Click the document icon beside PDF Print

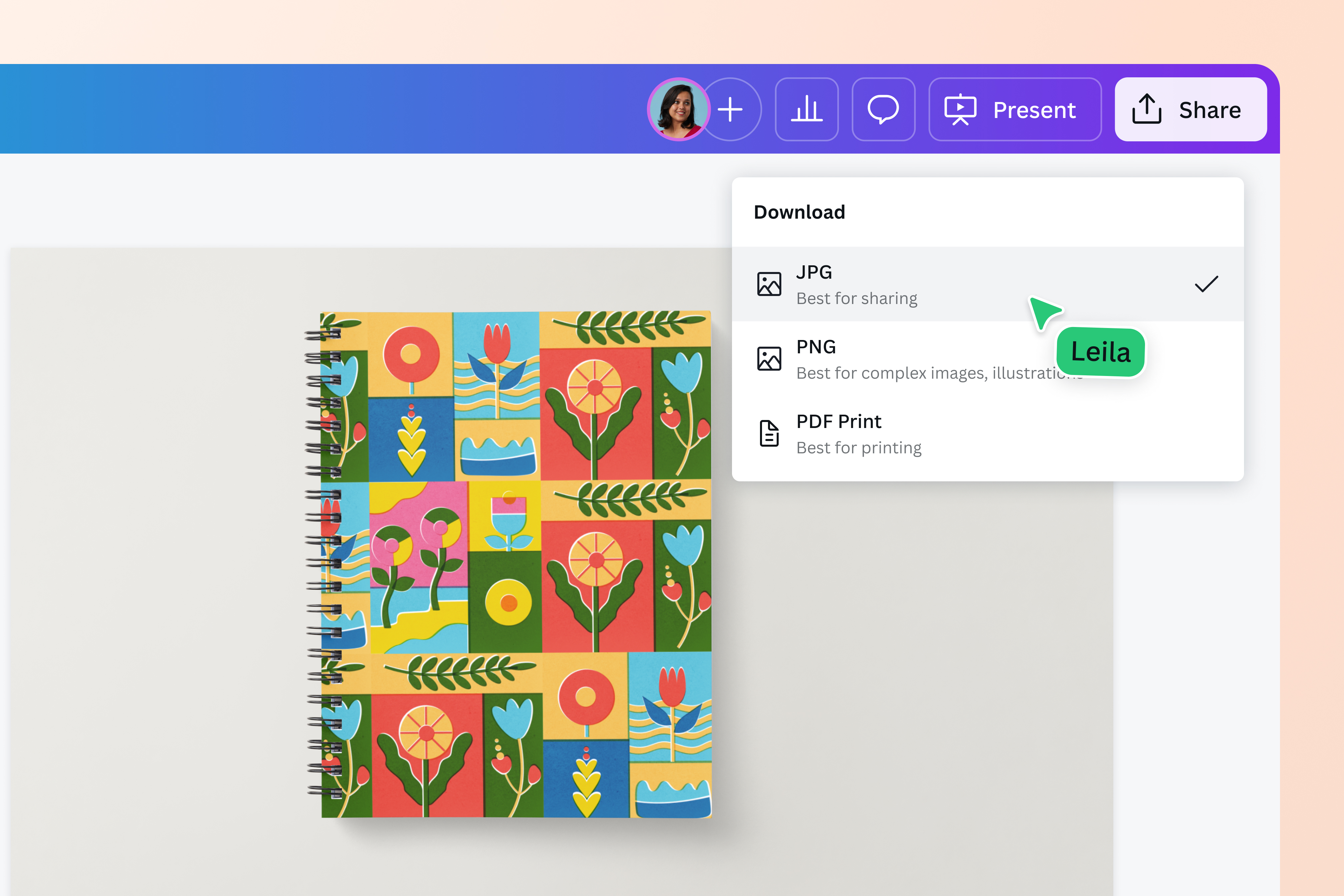769,433
